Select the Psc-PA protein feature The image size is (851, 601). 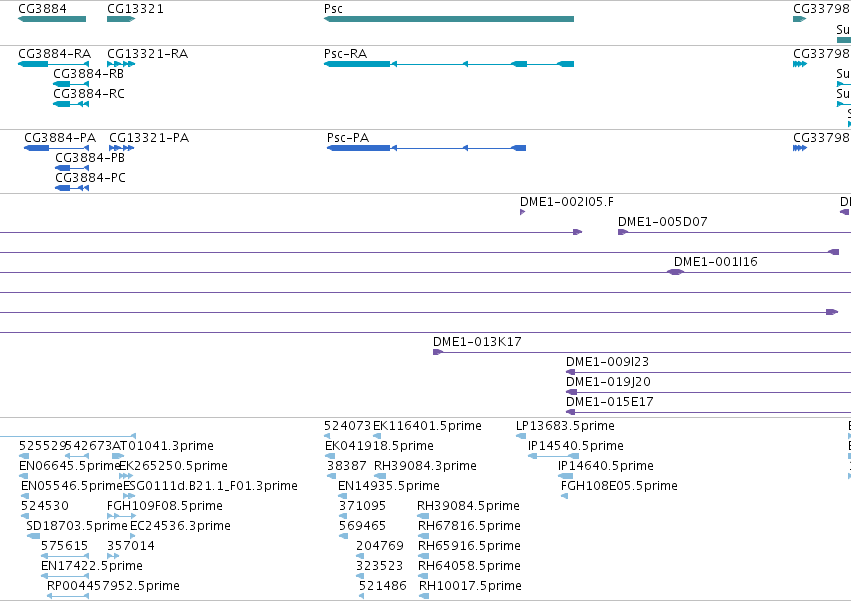point(427,148)
